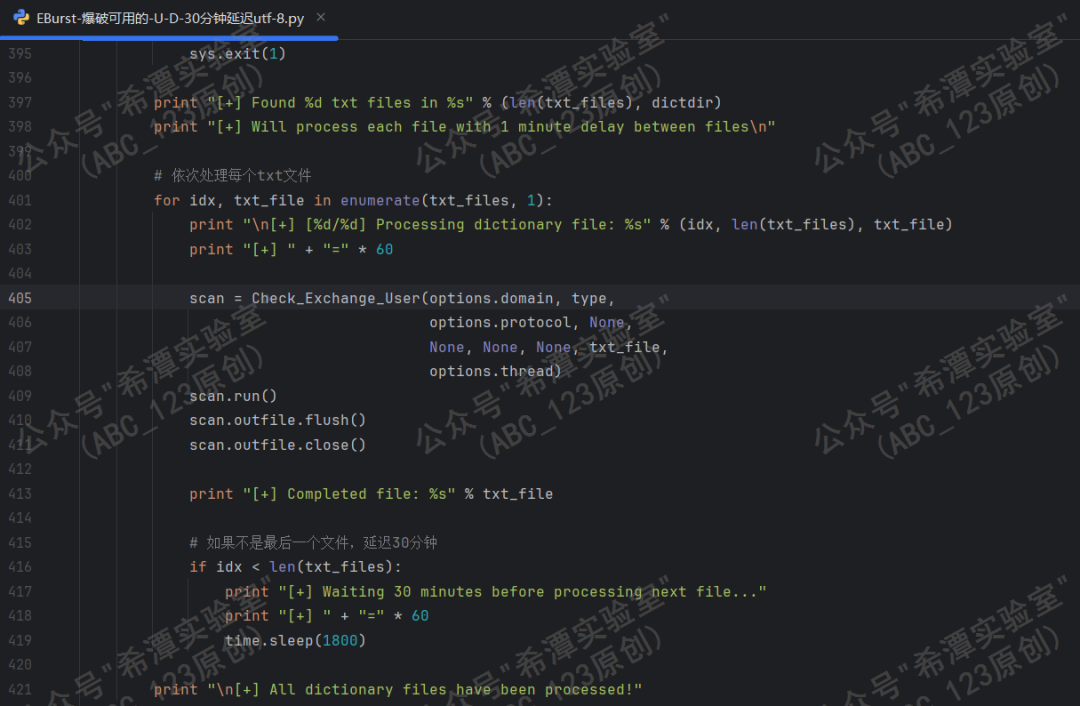Click gutter line number 405
This screenshot has height=706, width=1080.
pos(20,298)
